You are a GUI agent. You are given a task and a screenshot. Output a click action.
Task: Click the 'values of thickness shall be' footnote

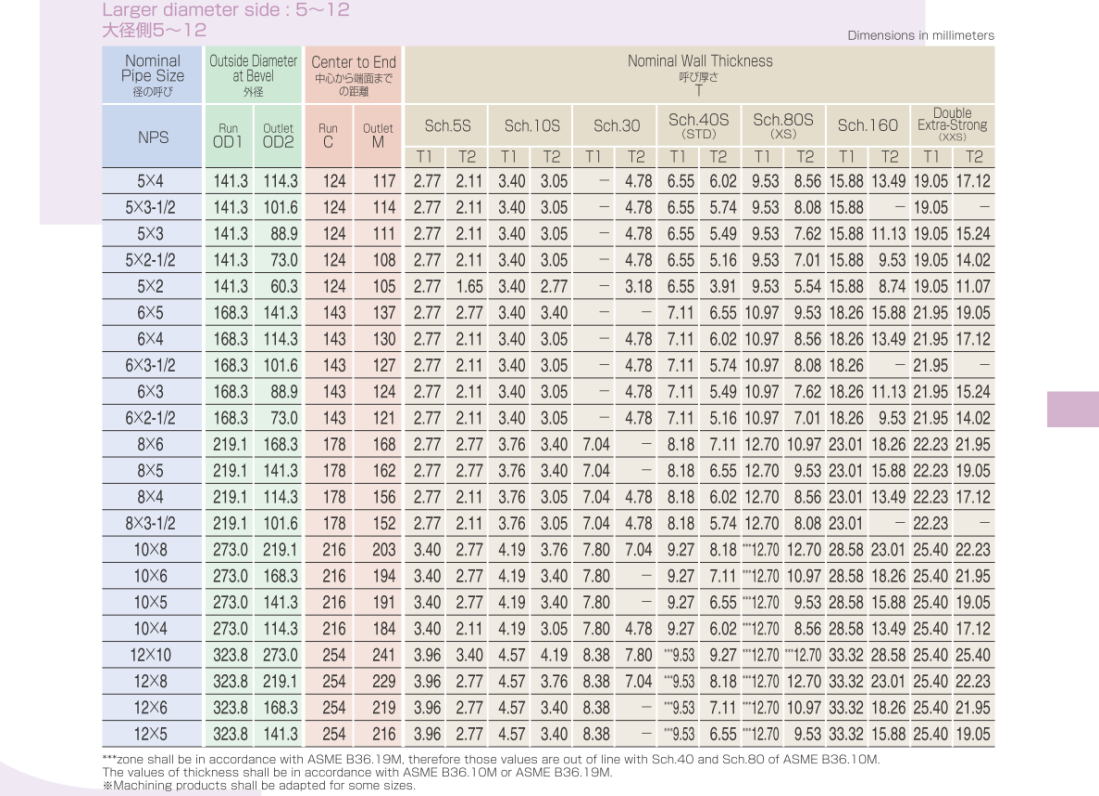(x=357, y=772)
